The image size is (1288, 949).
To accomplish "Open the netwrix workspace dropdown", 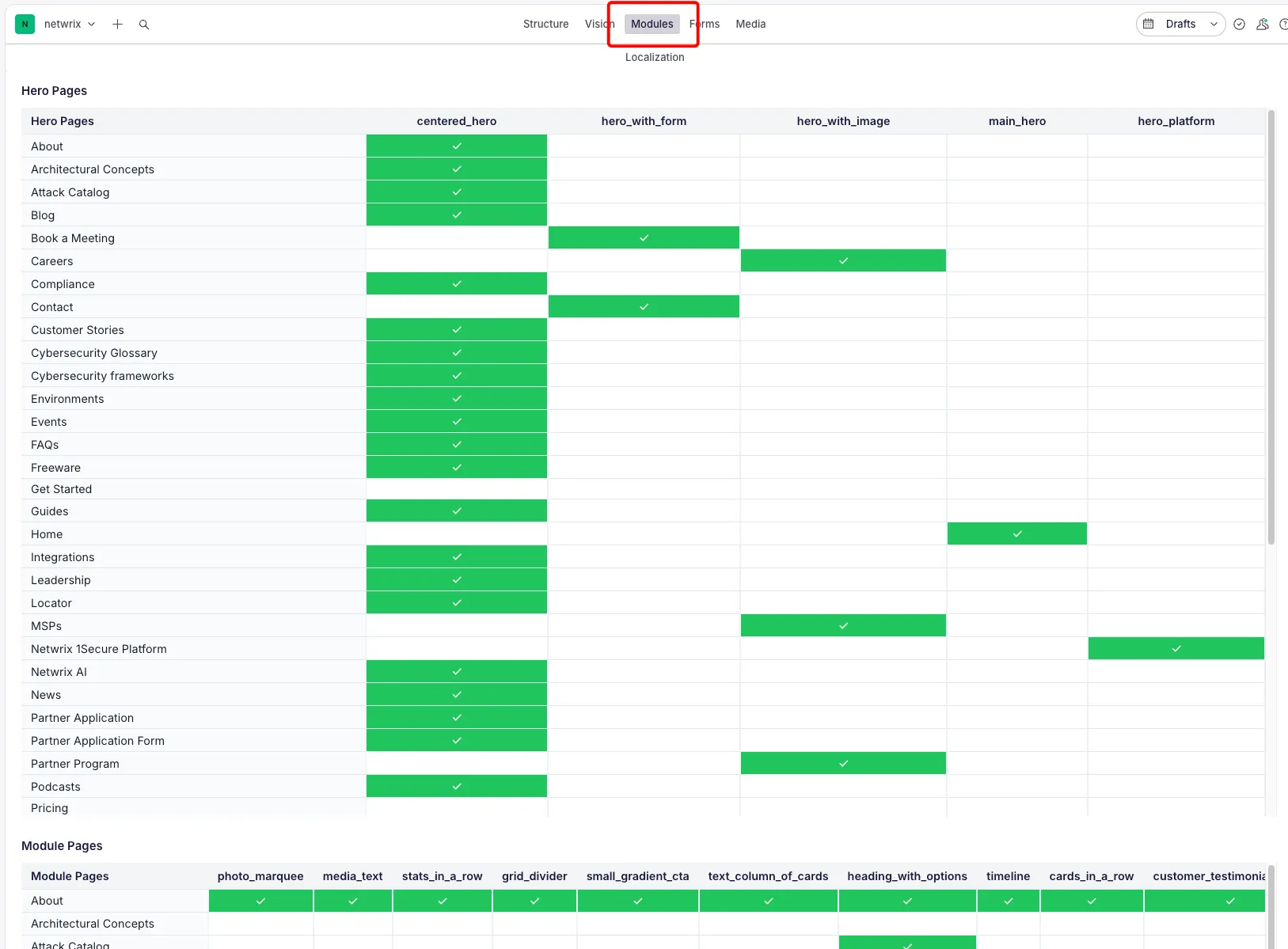I will [70, 24].
